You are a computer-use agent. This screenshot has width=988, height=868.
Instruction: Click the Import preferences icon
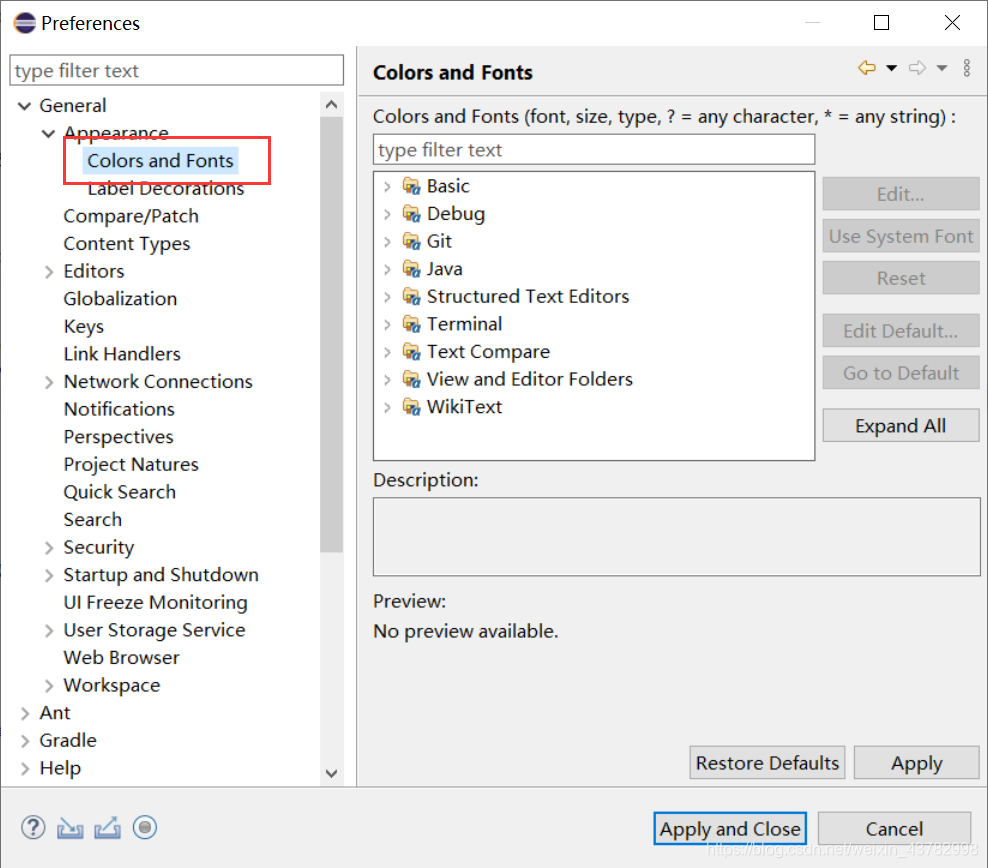[70, 828]
